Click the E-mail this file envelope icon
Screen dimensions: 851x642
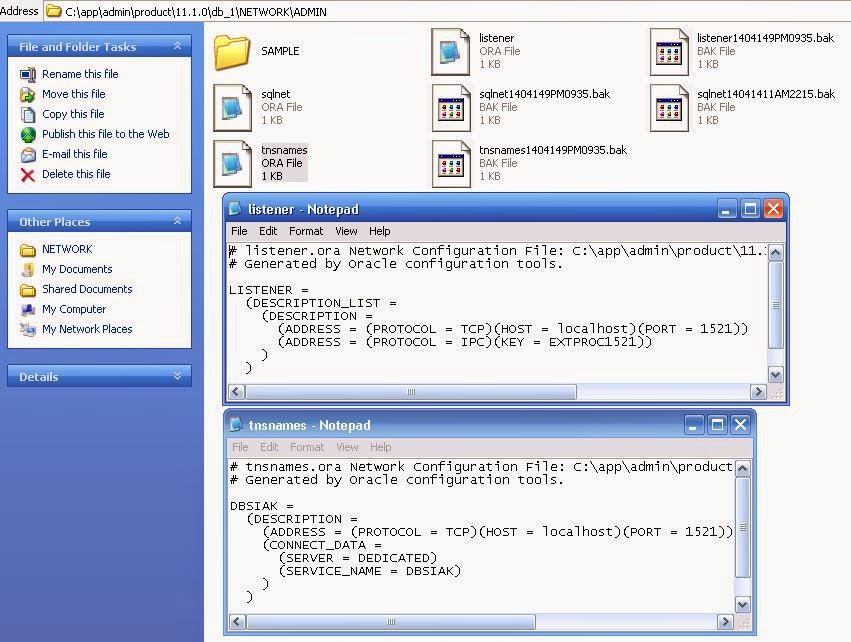(x=28, y=155)
